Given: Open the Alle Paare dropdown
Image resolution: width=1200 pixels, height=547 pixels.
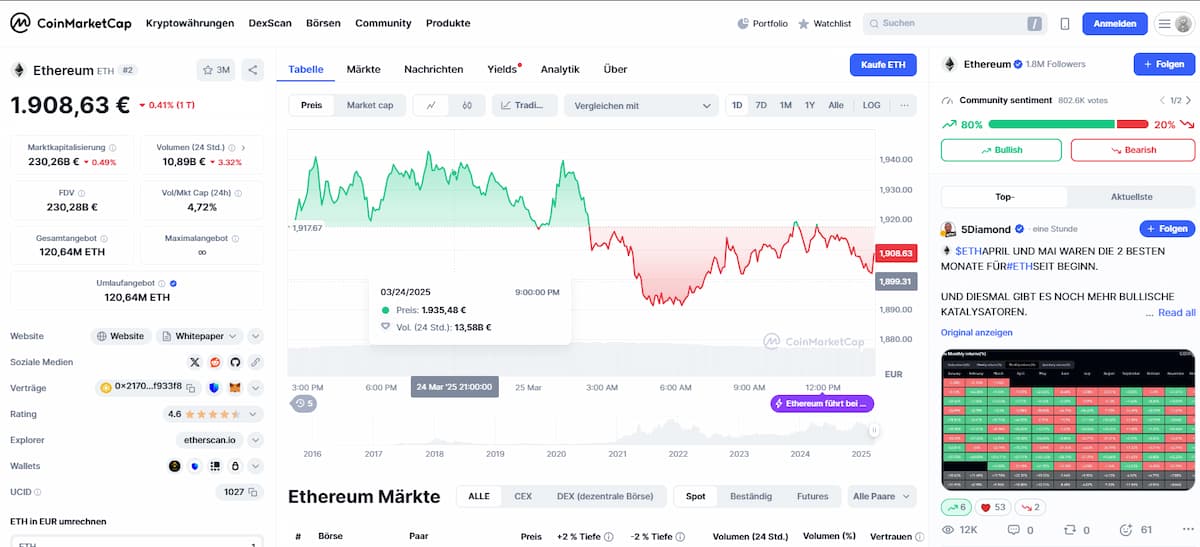Looking at the screenshot, I should tap(881, 496).
